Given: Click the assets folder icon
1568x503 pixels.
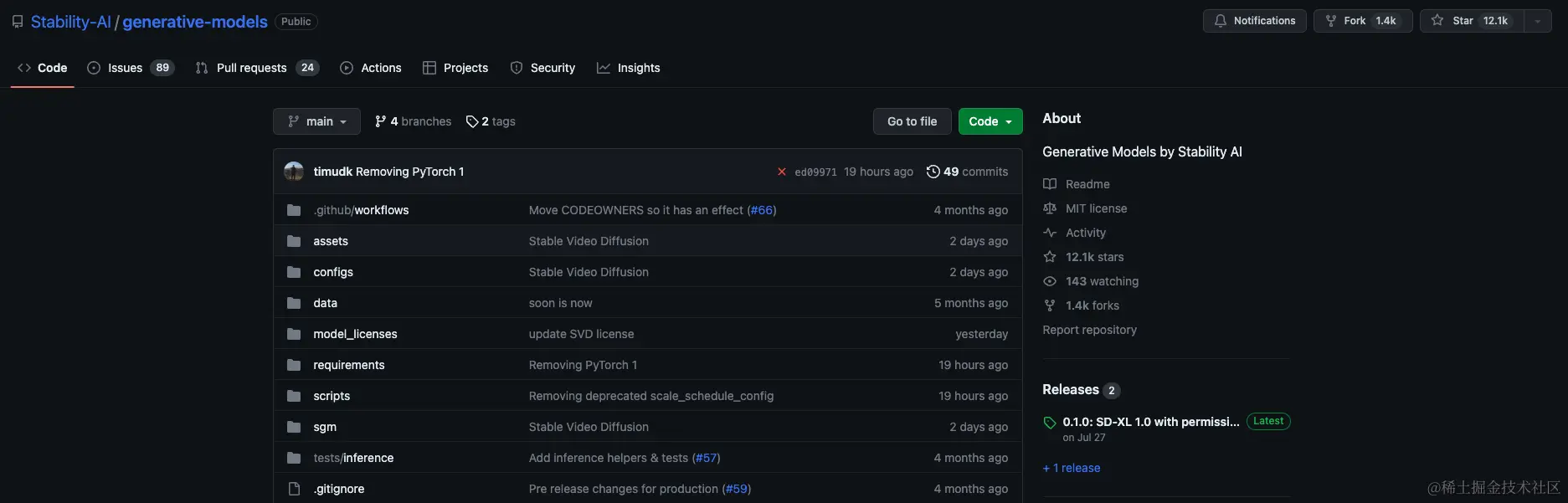Looking at the screenshot, I should 294,241.
